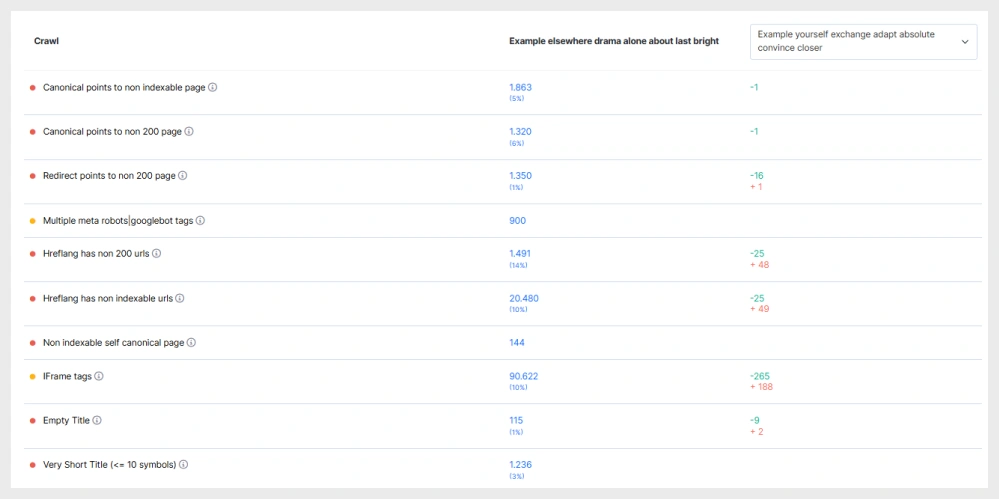Click the +49 change for Hreflang non indexable urls
Viewport: 999px width, 499px height.
tap(759, 309)
